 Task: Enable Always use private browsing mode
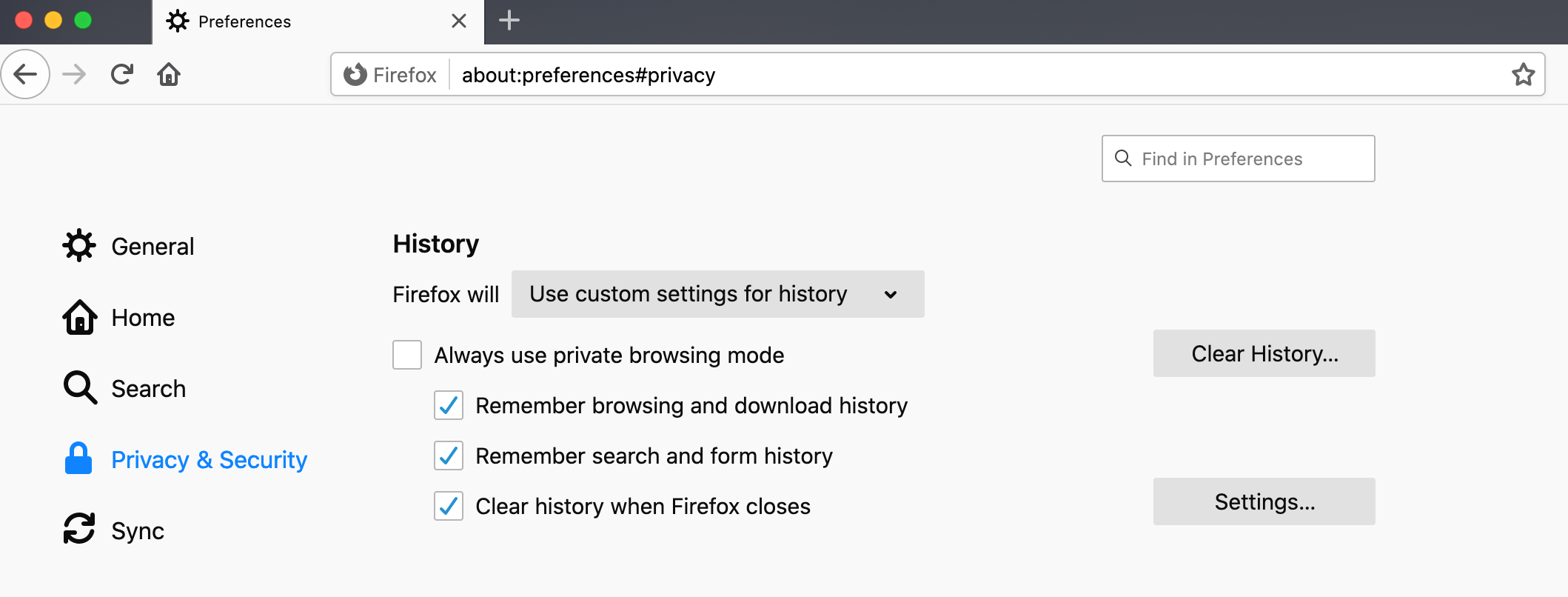coord(406,355)
